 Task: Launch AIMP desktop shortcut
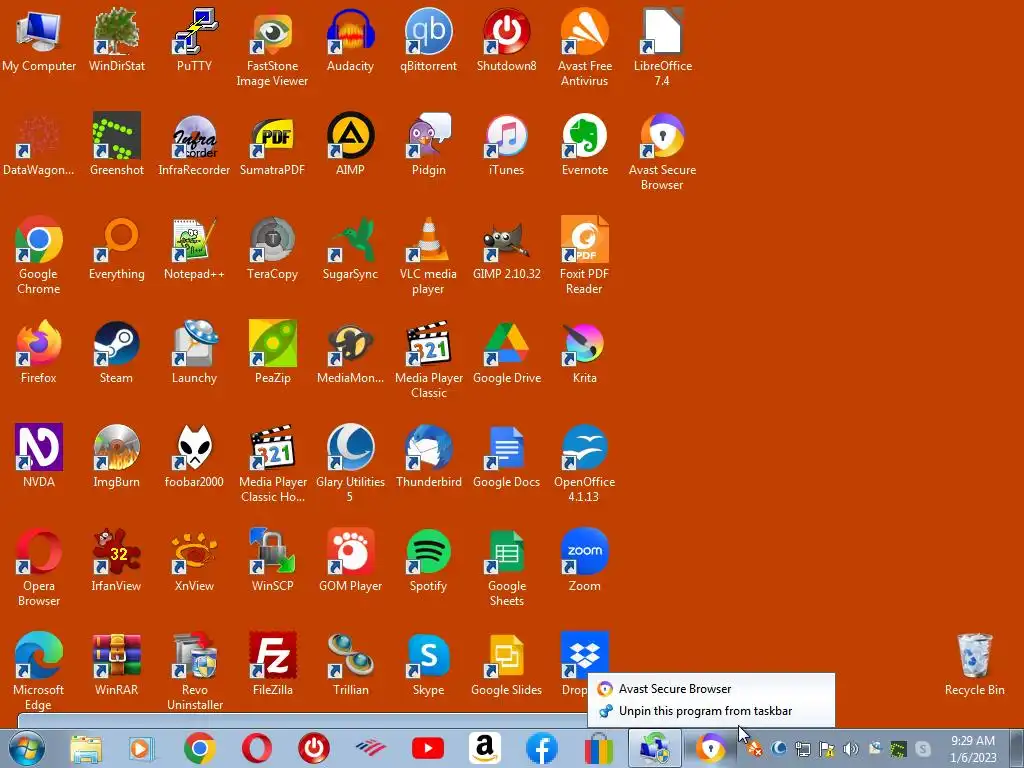tap(350, 144)
